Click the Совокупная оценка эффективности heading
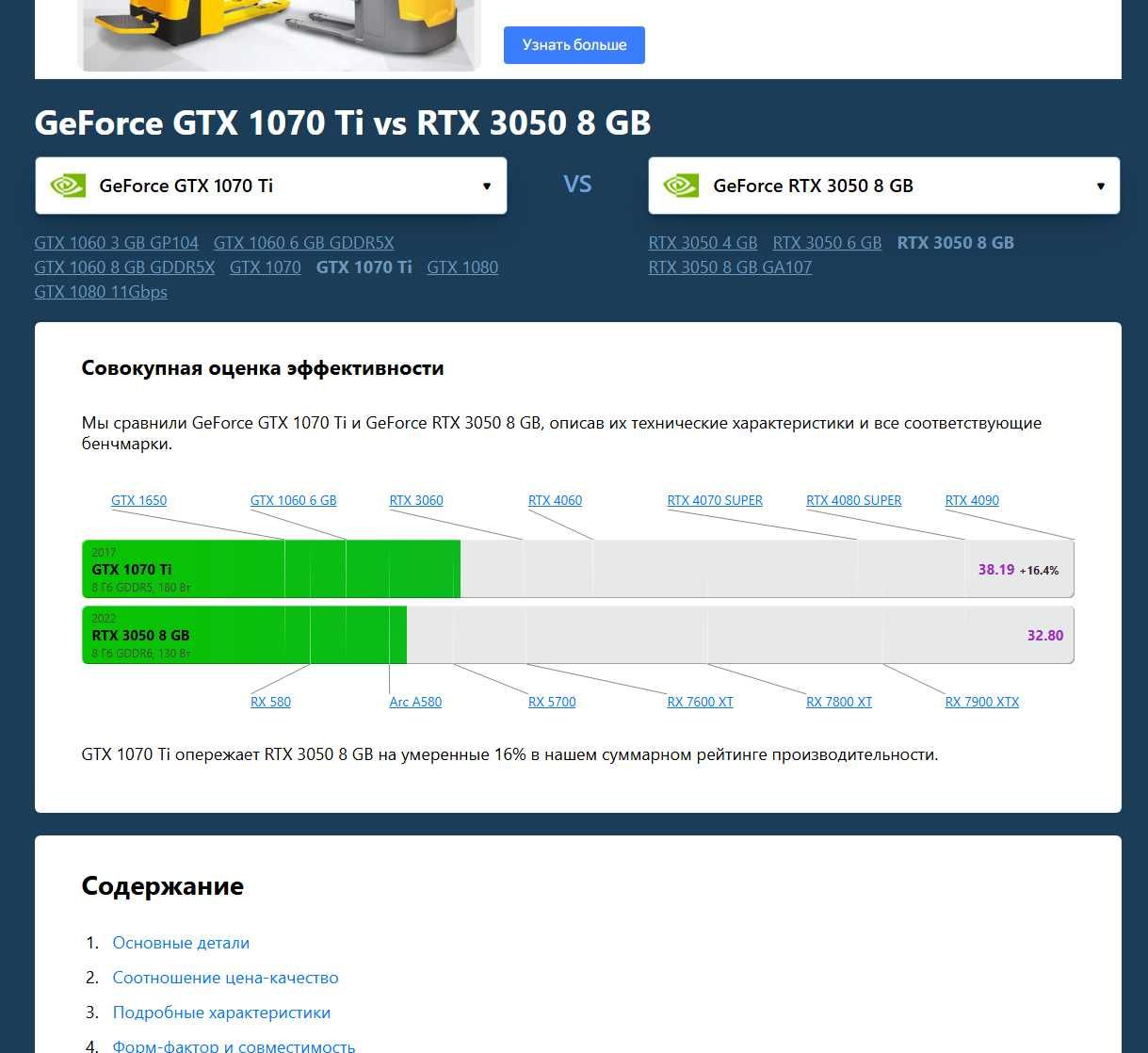 (x=263, y=368)
